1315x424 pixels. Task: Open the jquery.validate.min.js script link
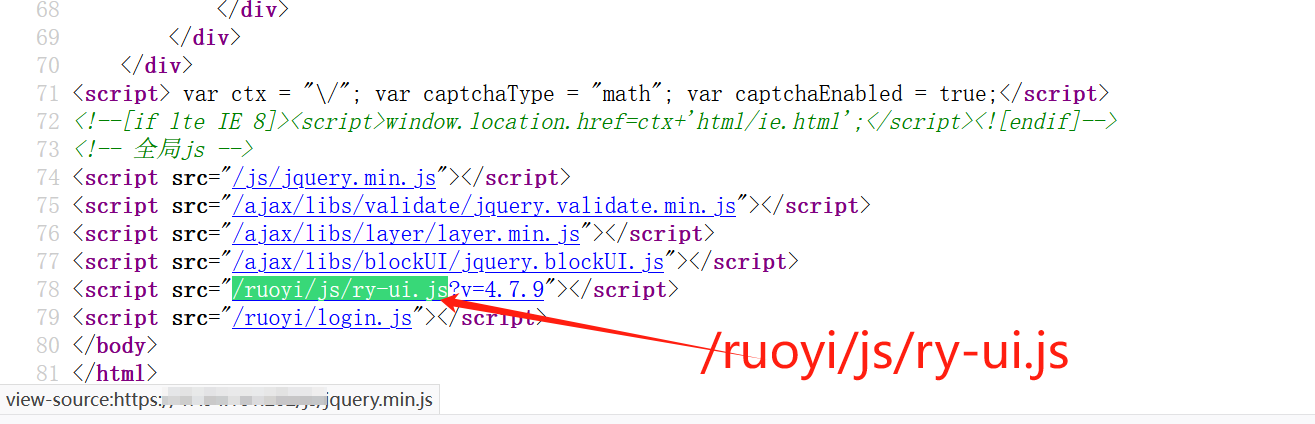tap(485, 206)
